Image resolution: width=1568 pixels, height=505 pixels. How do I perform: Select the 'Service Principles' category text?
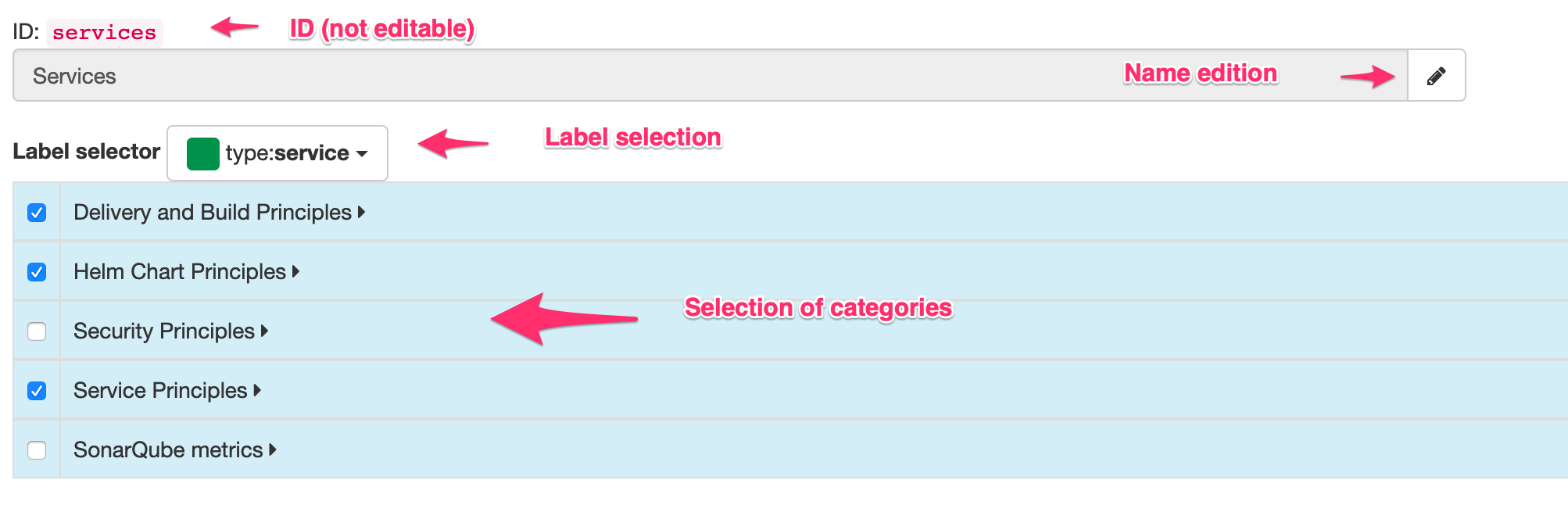pyautogui.click(x=159, y=391)
